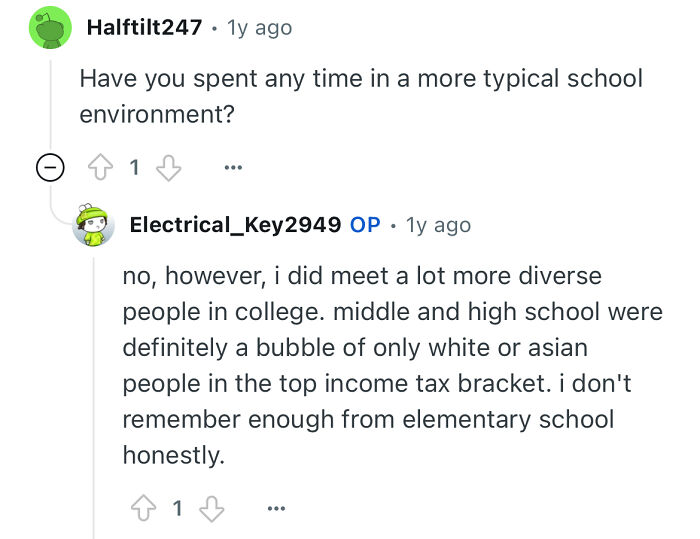Click the timestamp on Electrical_Key2949's reply
Image resolution: width=700 pixels, height=539 pixels.
(x=436, y=225)
